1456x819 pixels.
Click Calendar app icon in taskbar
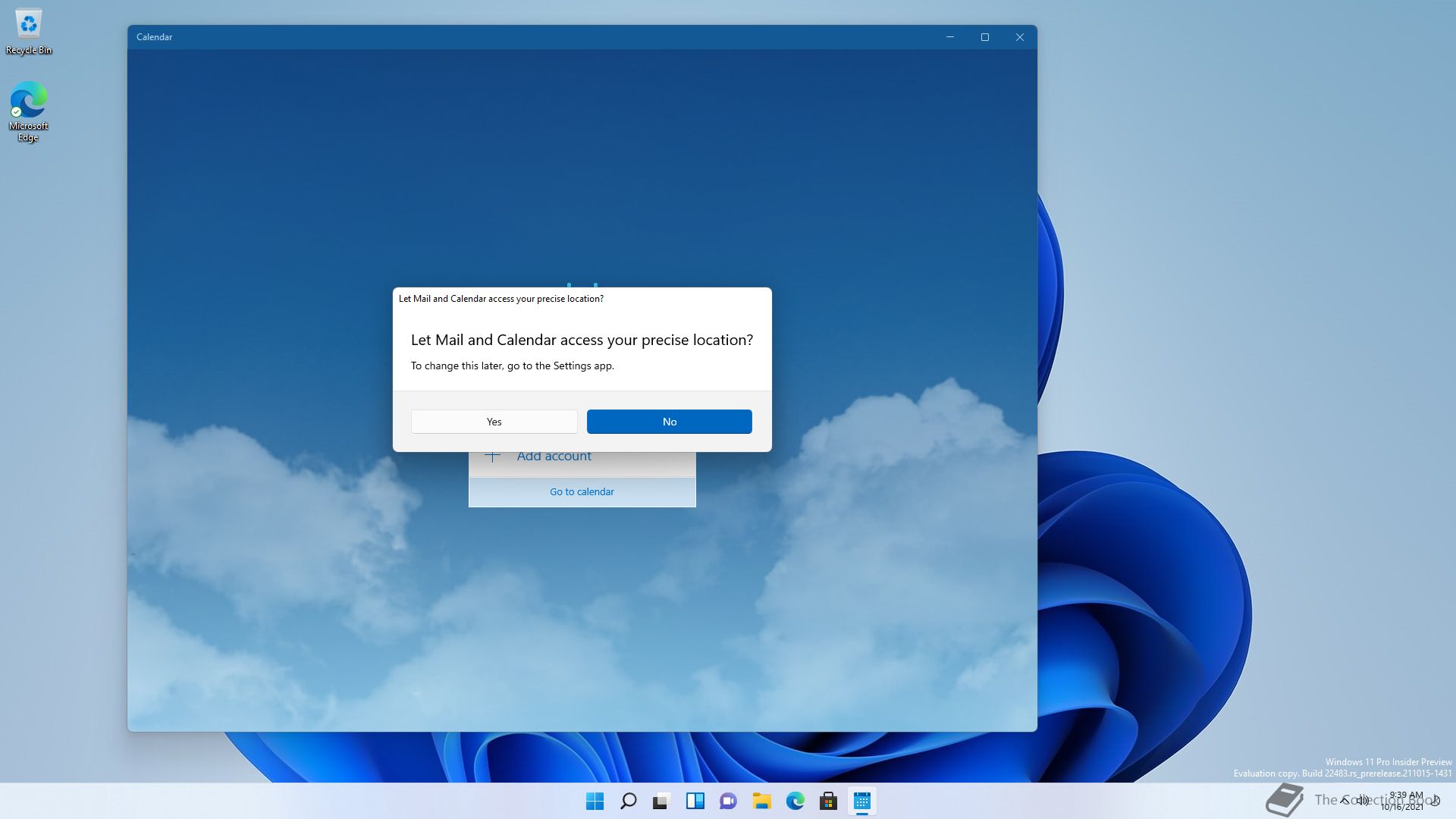[x=861, y=801]
